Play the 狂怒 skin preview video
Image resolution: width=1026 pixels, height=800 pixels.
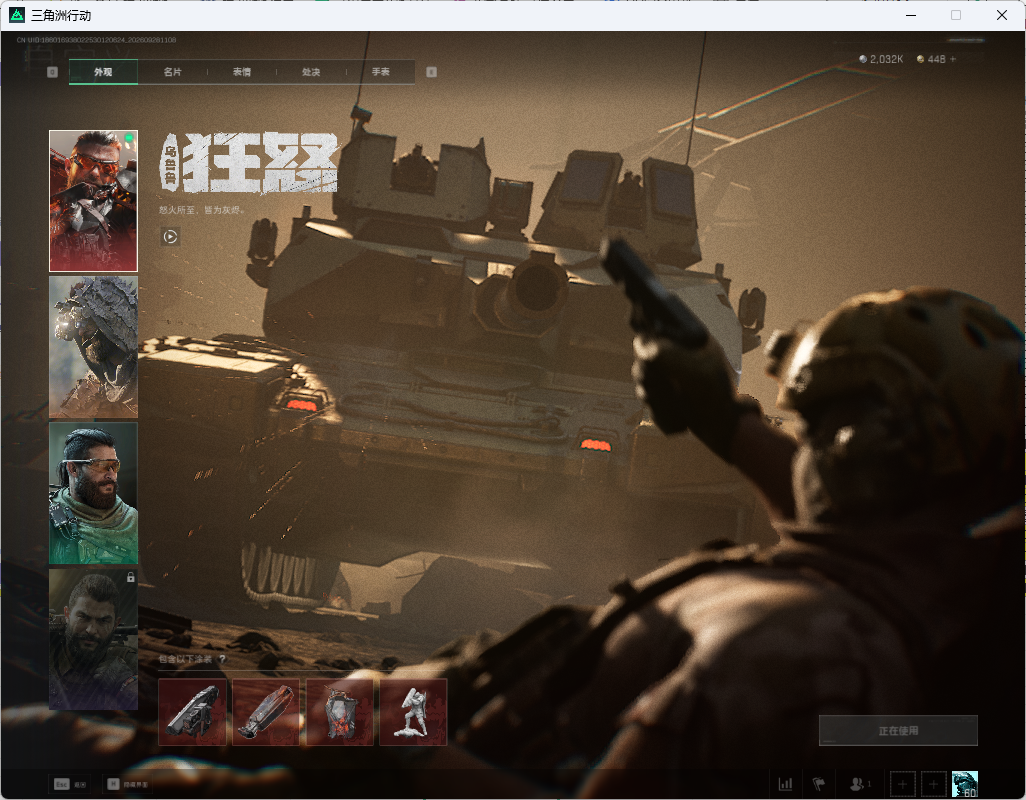tap(170, 237)
